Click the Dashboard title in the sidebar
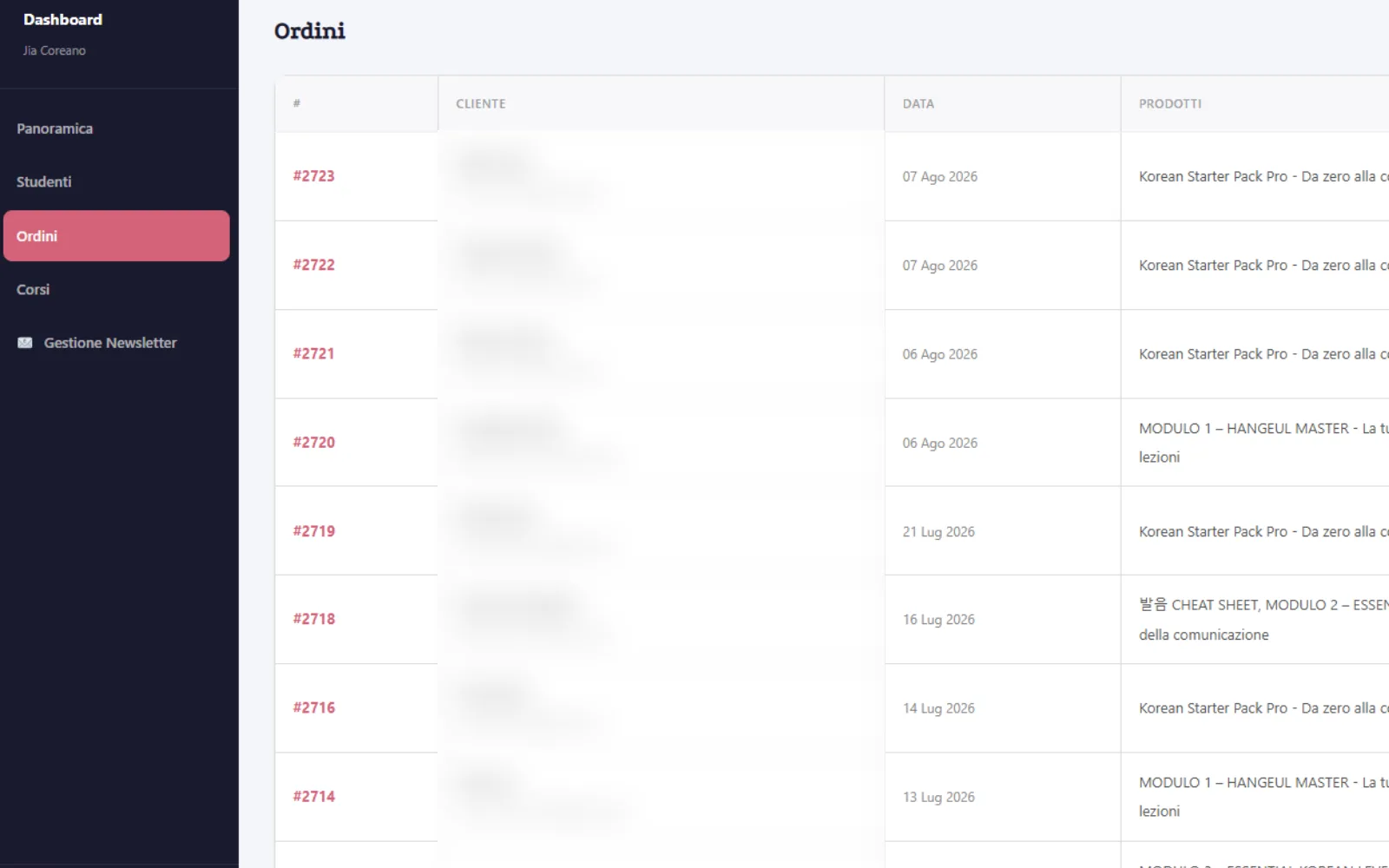 [63, 19]
